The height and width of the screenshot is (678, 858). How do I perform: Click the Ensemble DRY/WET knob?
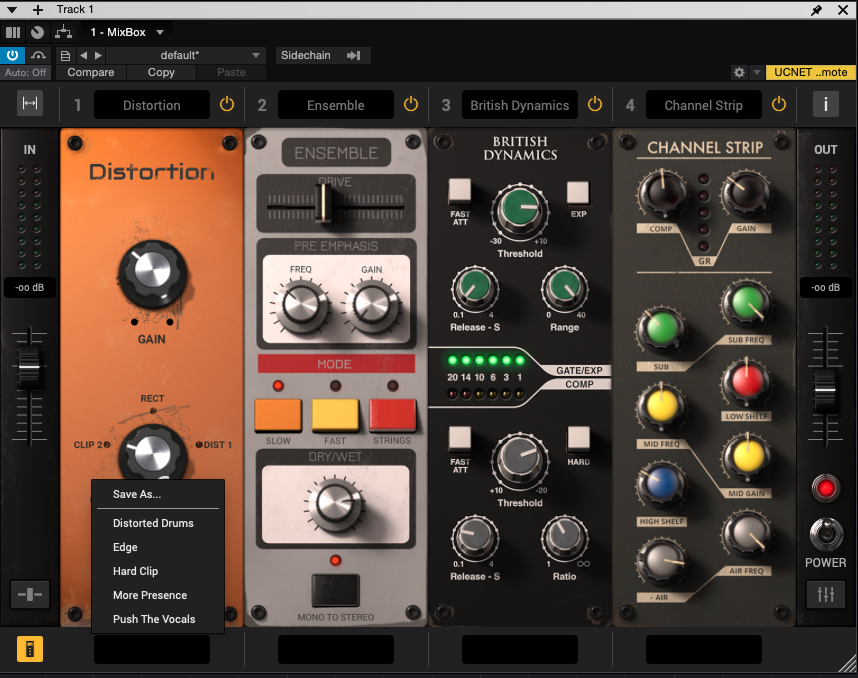pyautogui.click(x=336, y=504)
